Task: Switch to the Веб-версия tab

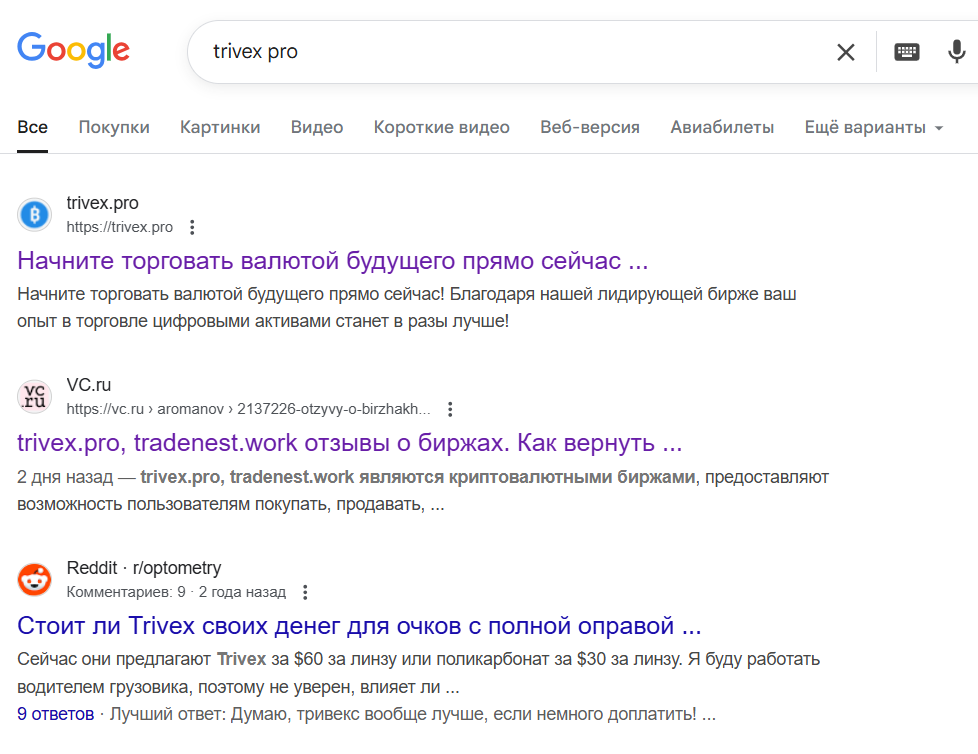Action: coord(590,127)
